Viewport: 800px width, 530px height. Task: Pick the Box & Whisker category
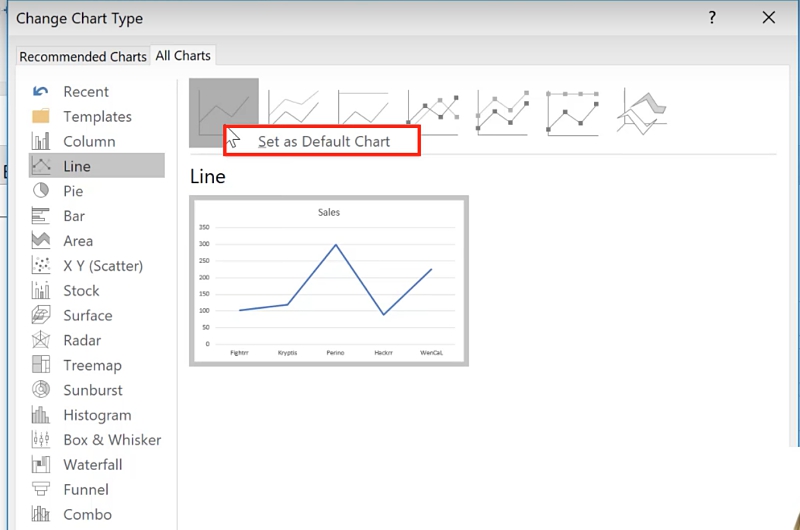point(112,440)
